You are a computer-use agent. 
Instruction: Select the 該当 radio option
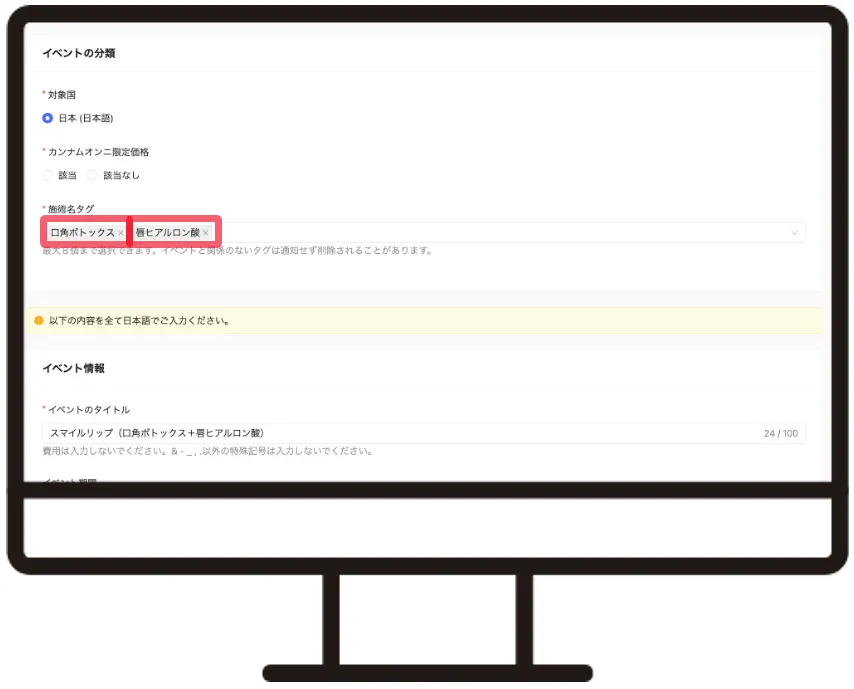[47, 175]
